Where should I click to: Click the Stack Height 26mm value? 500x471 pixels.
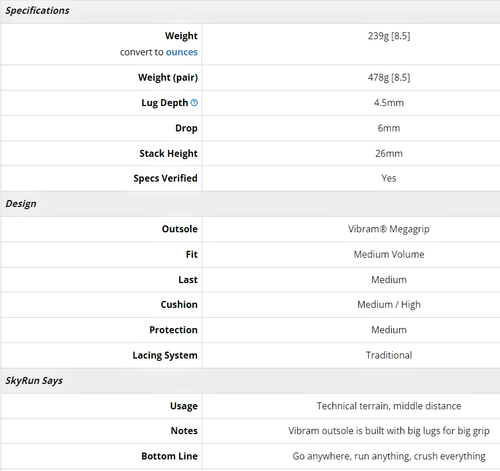pyautogui.click(x=389, y=153)
